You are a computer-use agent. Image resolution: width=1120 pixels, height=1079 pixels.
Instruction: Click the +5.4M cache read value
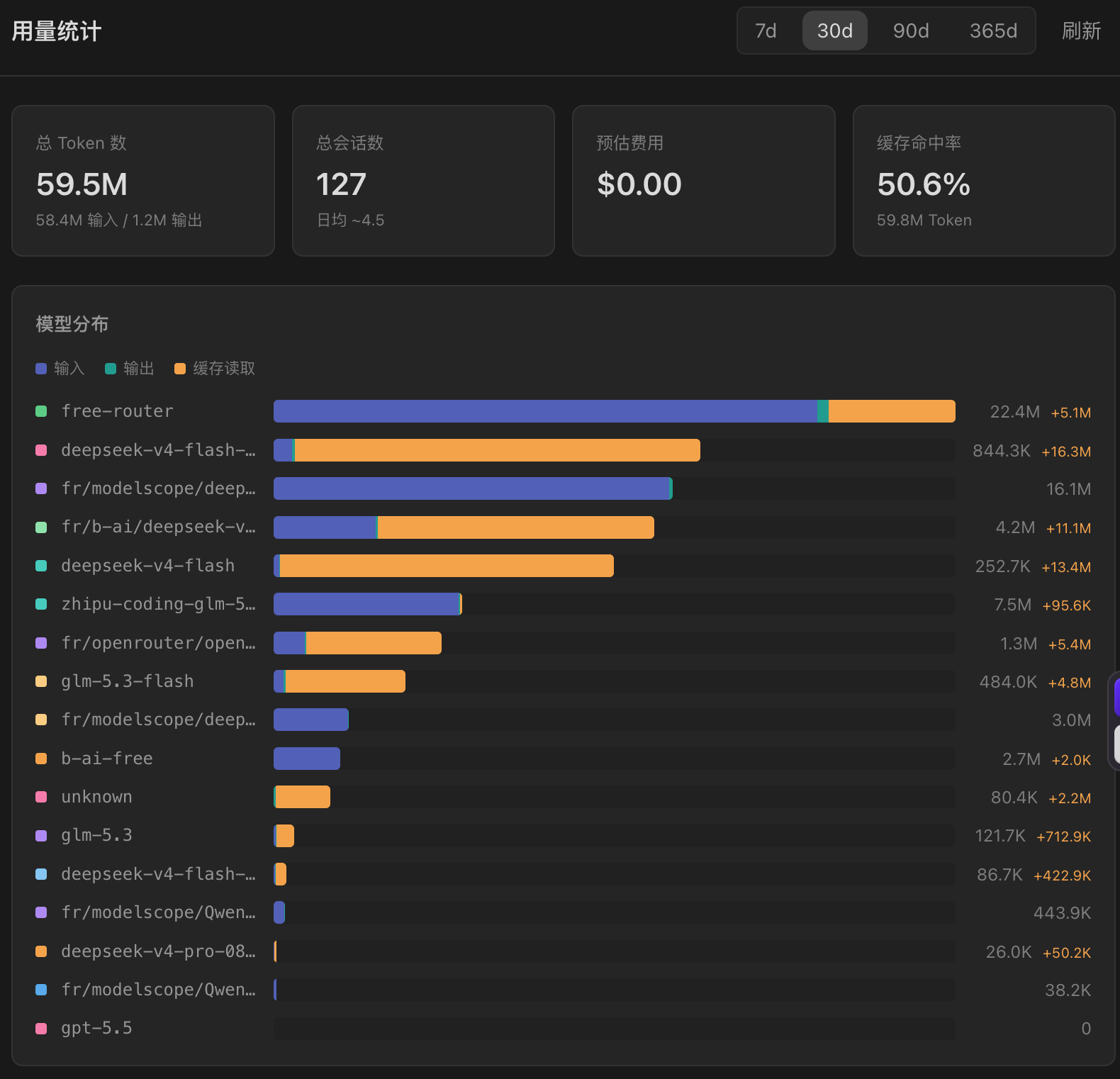(1070, 644)
